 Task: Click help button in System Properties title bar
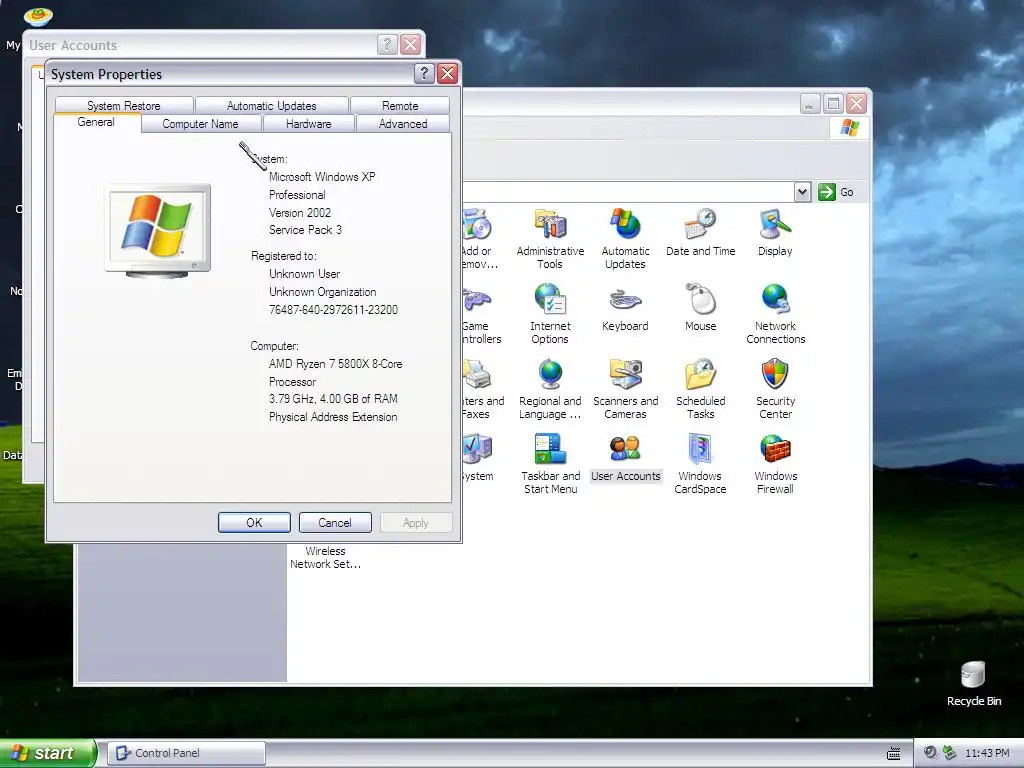(x=424, y=73)
